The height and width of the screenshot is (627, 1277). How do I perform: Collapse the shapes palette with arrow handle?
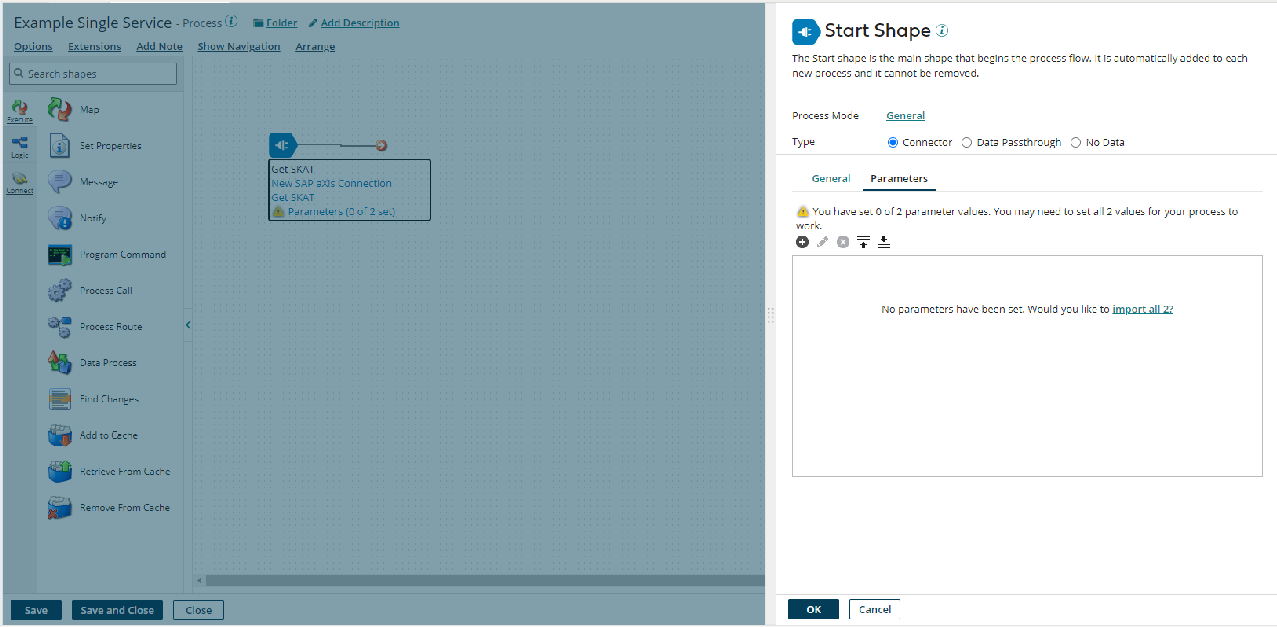coord(188,324)
